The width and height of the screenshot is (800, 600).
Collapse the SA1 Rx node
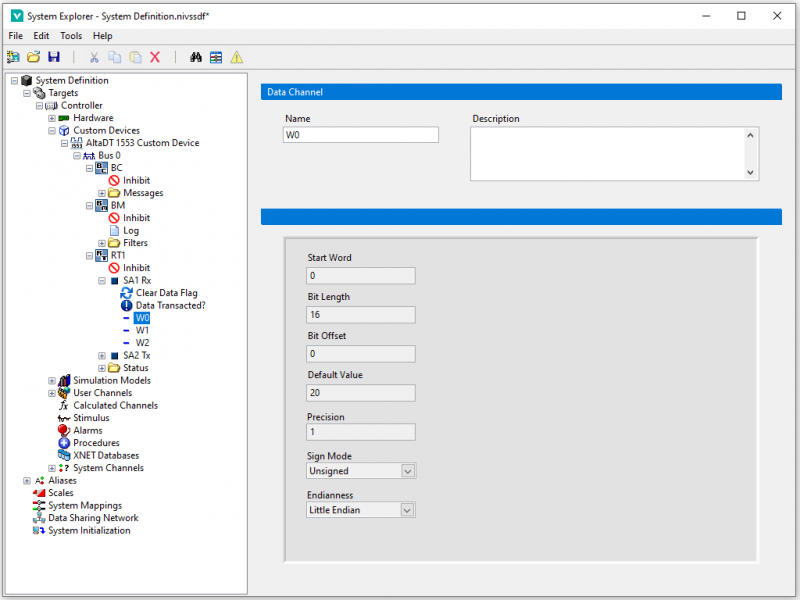[102, 281]
